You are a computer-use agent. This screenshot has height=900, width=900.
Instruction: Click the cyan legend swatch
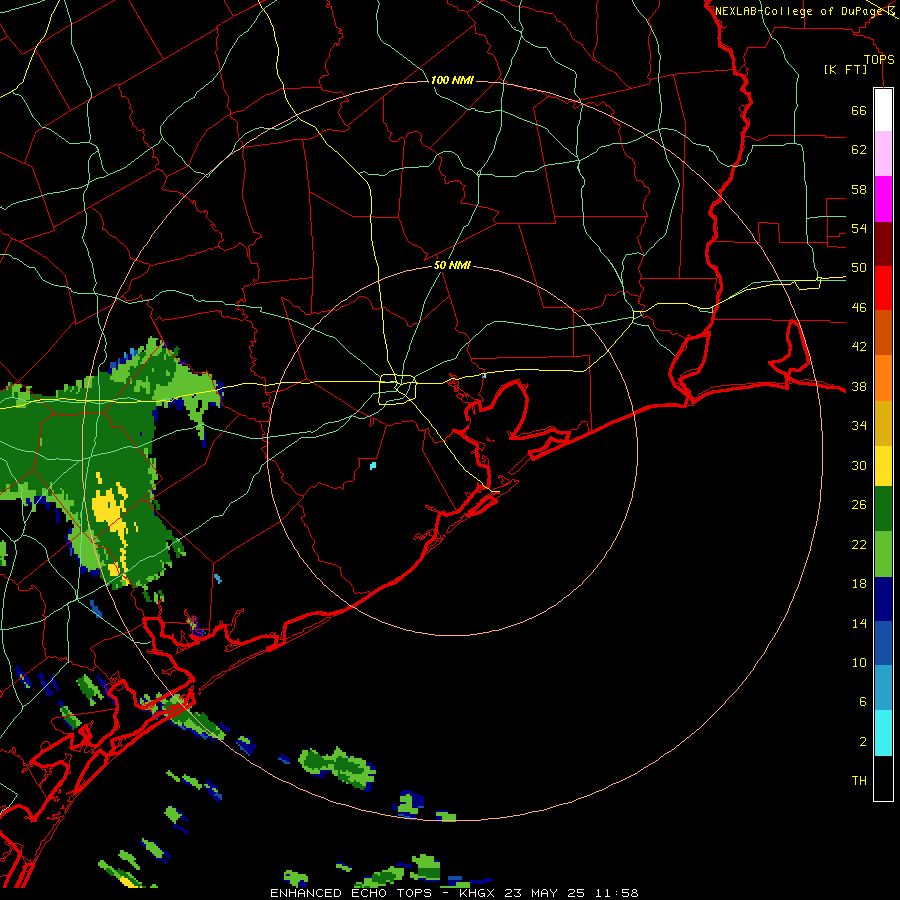883,733
